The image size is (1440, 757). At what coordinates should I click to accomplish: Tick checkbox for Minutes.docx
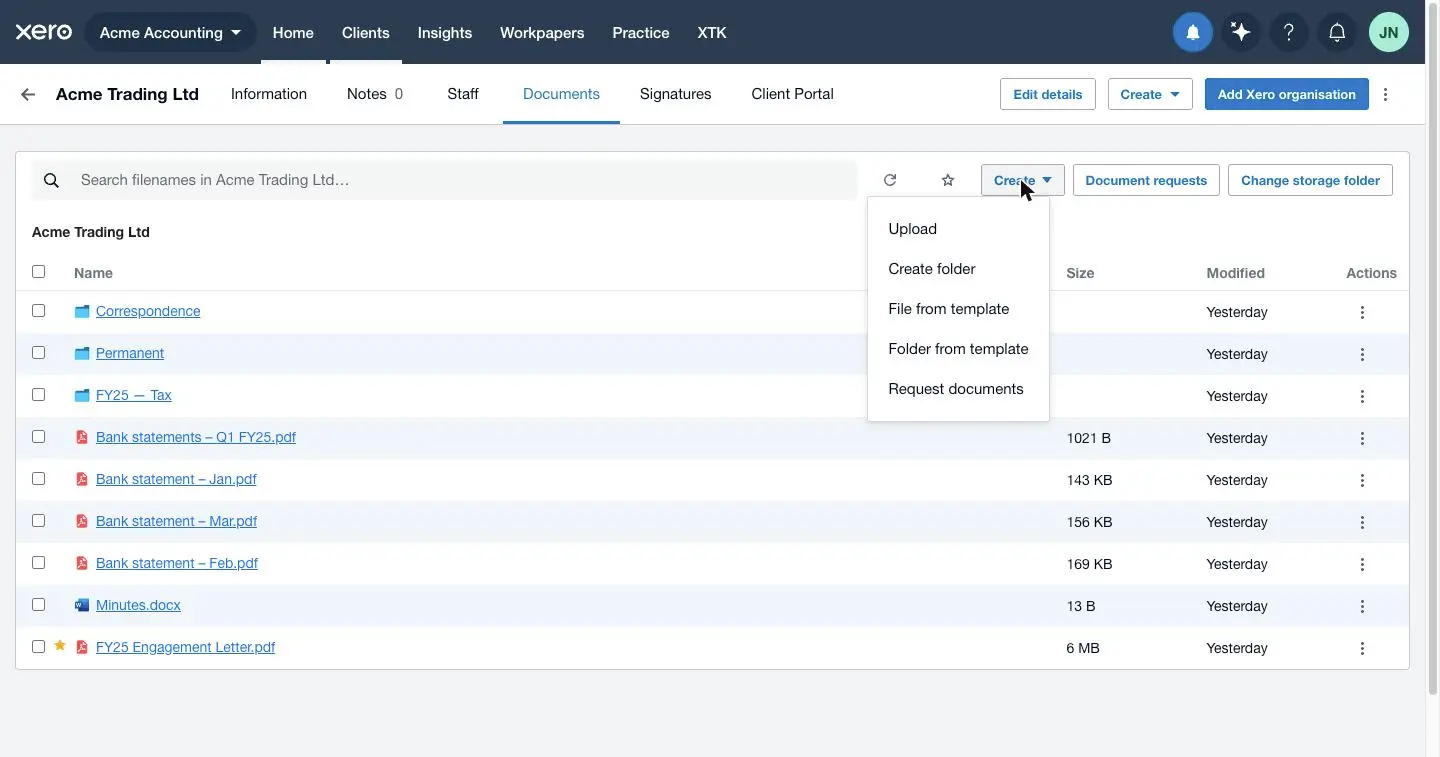(x=39, y=605)
